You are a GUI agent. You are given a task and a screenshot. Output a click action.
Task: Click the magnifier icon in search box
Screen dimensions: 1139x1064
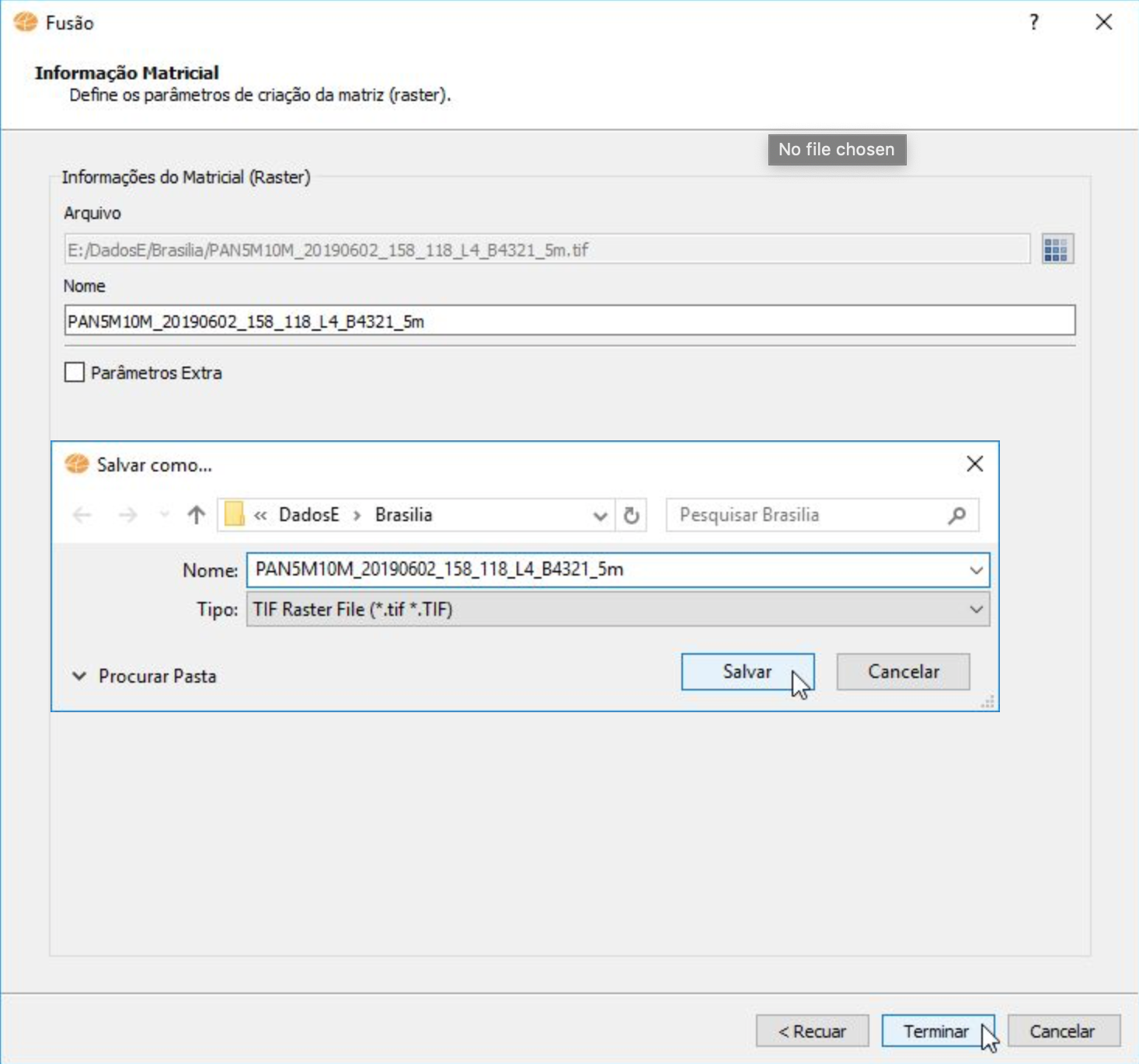pyautogui.click(x=957, y=515)
